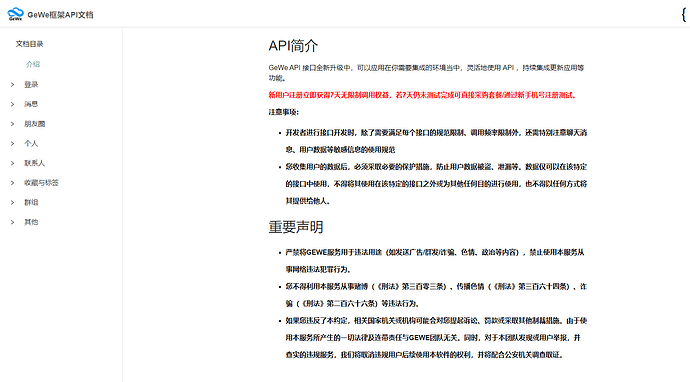Click the 重要声明 heading
The width and height of the screenshot is (690, 382).
[x=296, y=227]
